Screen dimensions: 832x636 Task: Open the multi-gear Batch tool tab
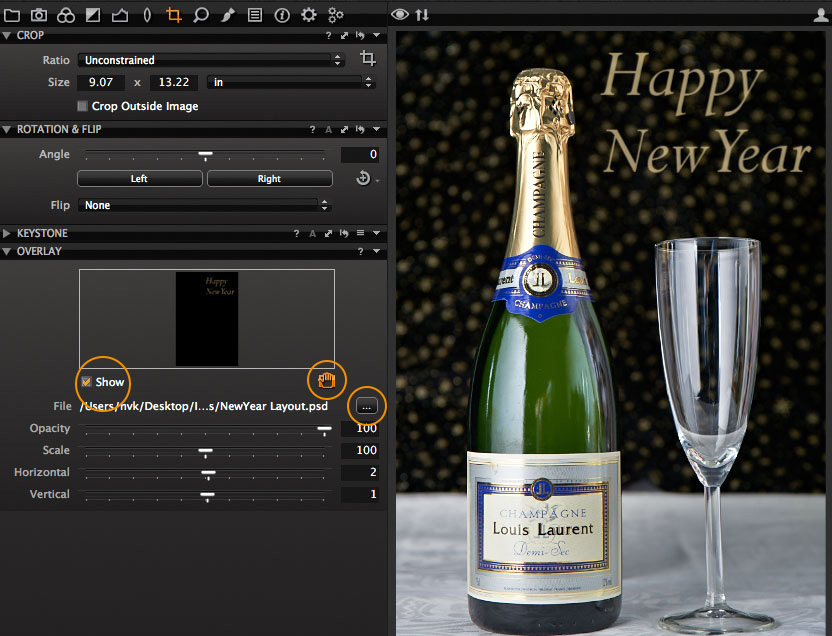pyautogui.click(x=336, y=15)
